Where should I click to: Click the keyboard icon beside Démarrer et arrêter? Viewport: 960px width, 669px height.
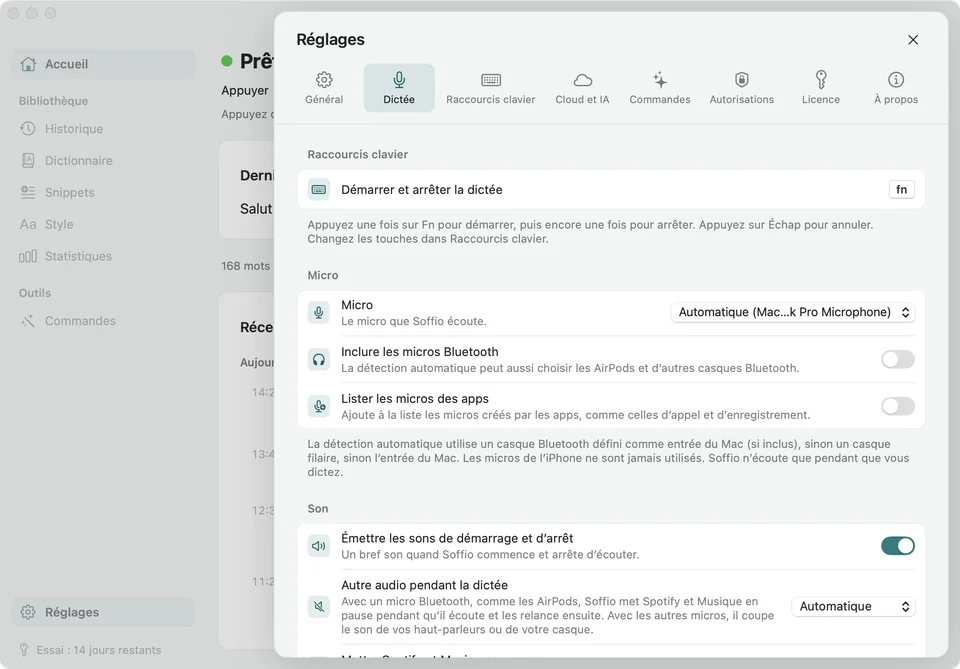[x=319, y=190]
